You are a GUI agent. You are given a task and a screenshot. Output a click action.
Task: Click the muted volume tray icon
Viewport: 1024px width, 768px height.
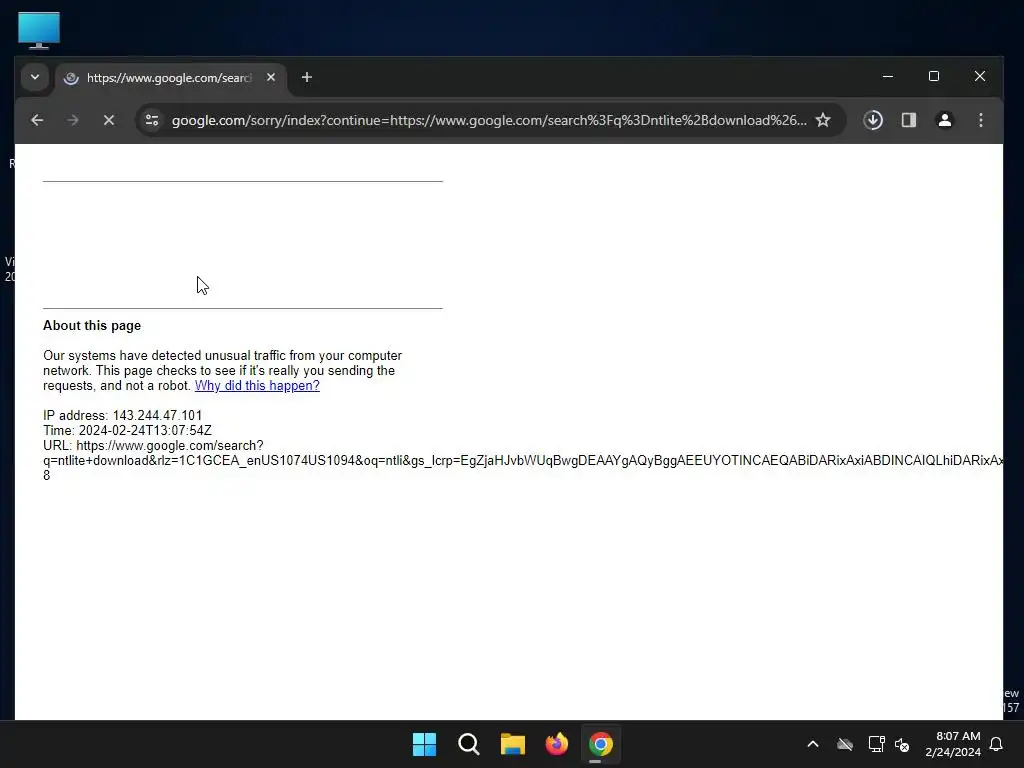pos(902,744)
